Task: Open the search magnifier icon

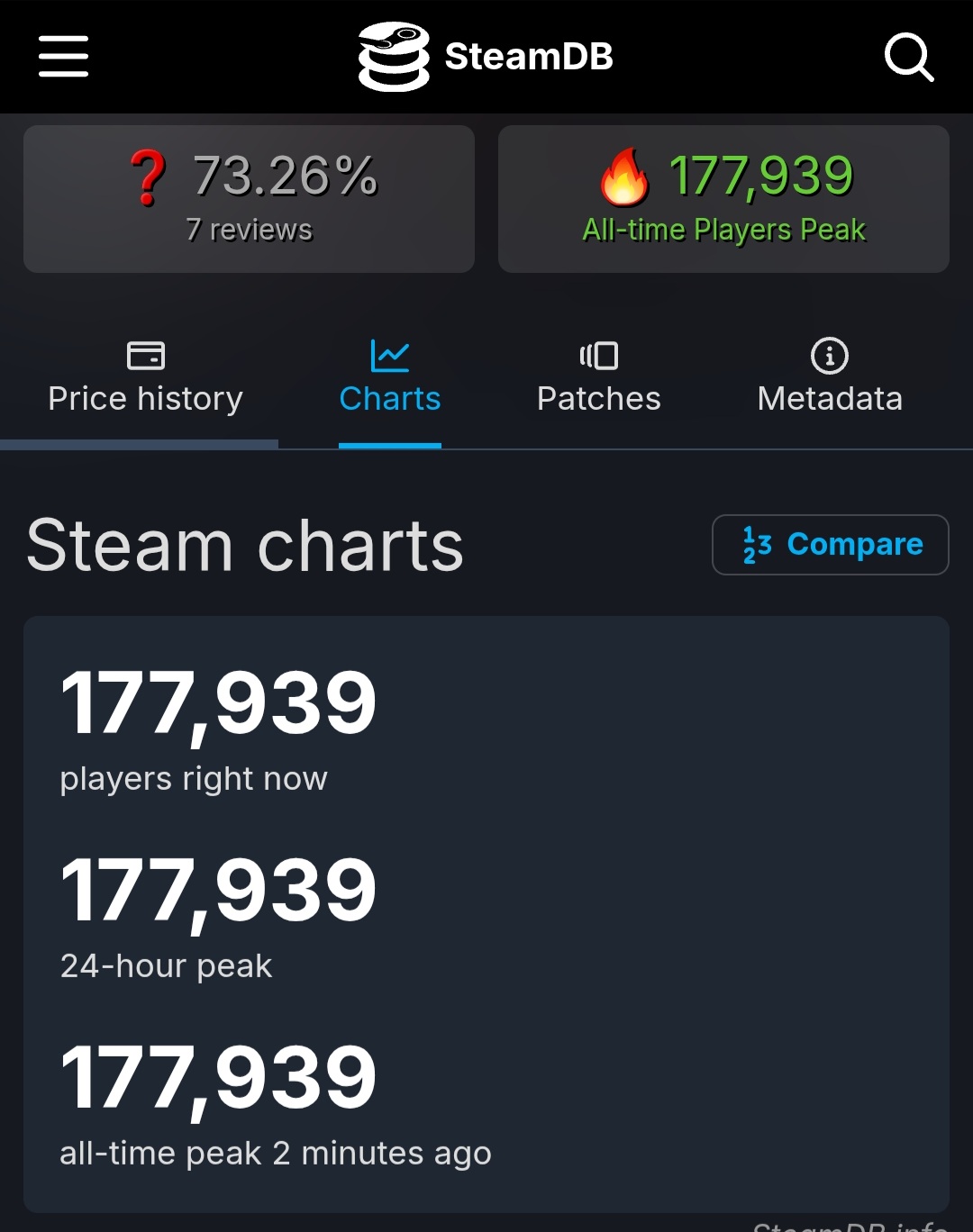Action: (908, 57)
